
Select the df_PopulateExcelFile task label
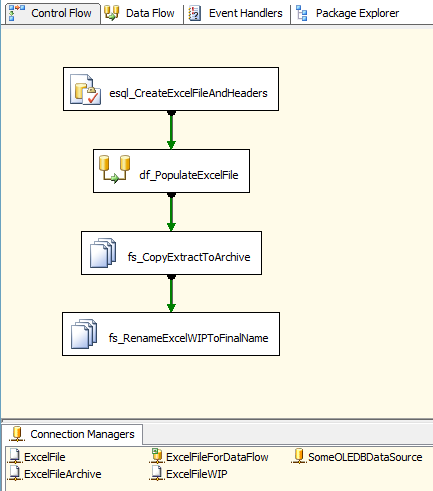click(189, 175)
